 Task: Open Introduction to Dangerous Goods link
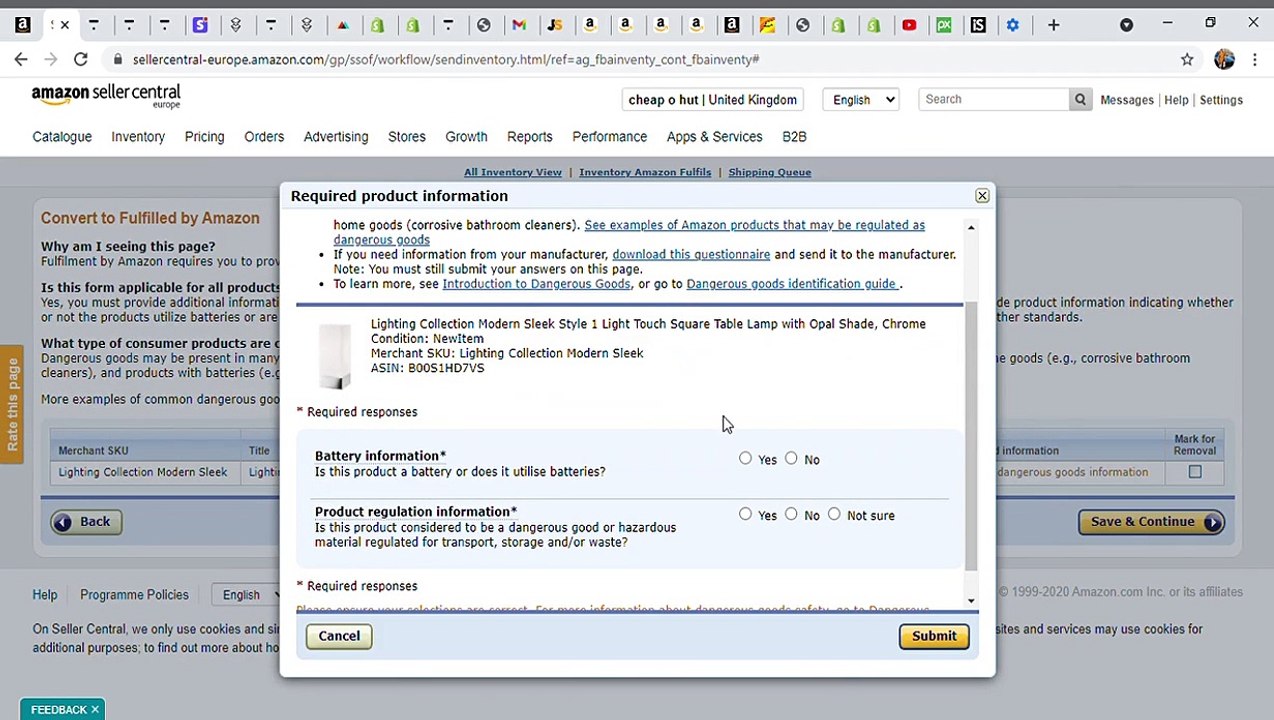tap(536, 284)
